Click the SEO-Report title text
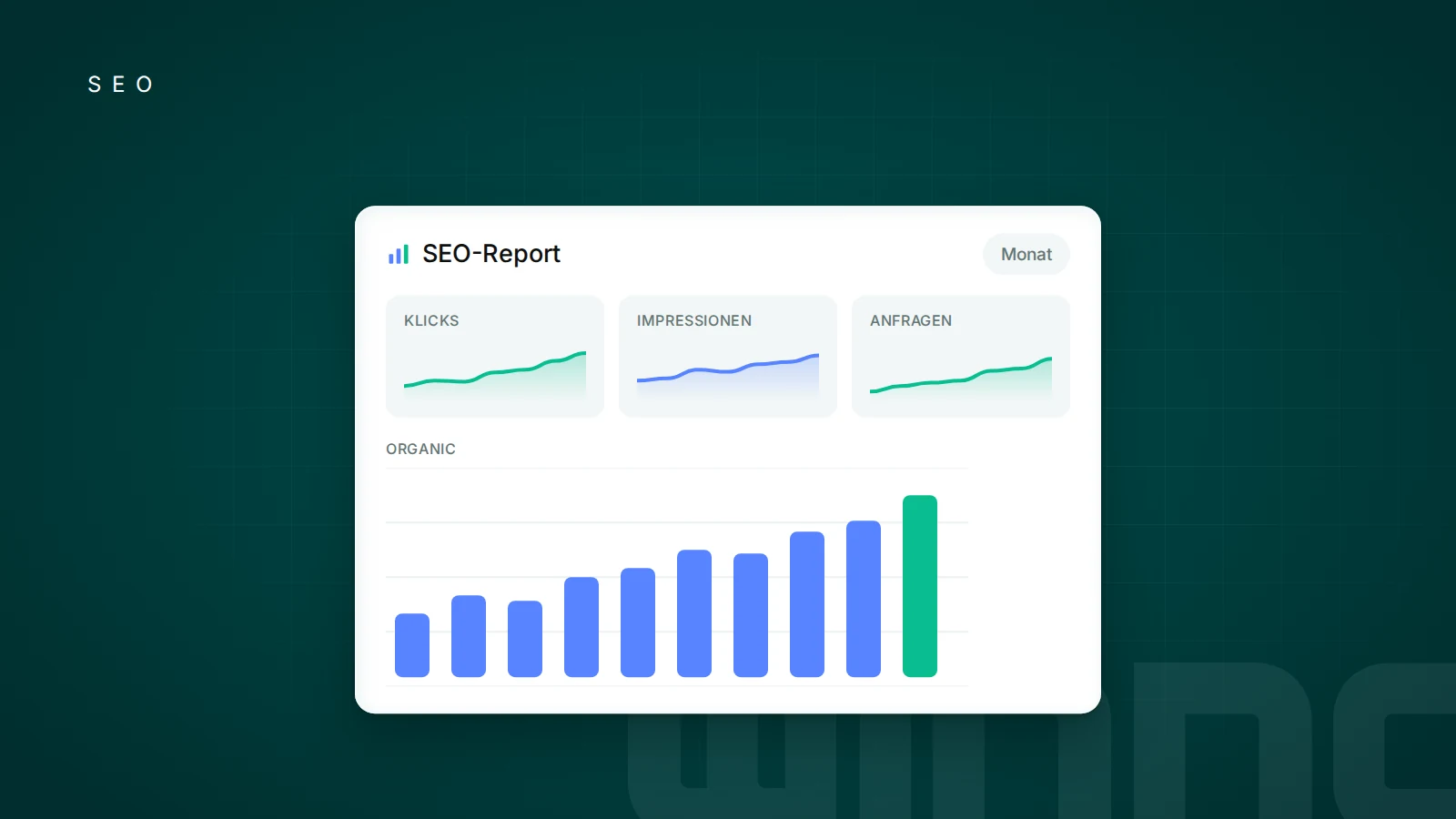Image resolution: width=1456 pixels, height=819 pixels. [491, 254]
